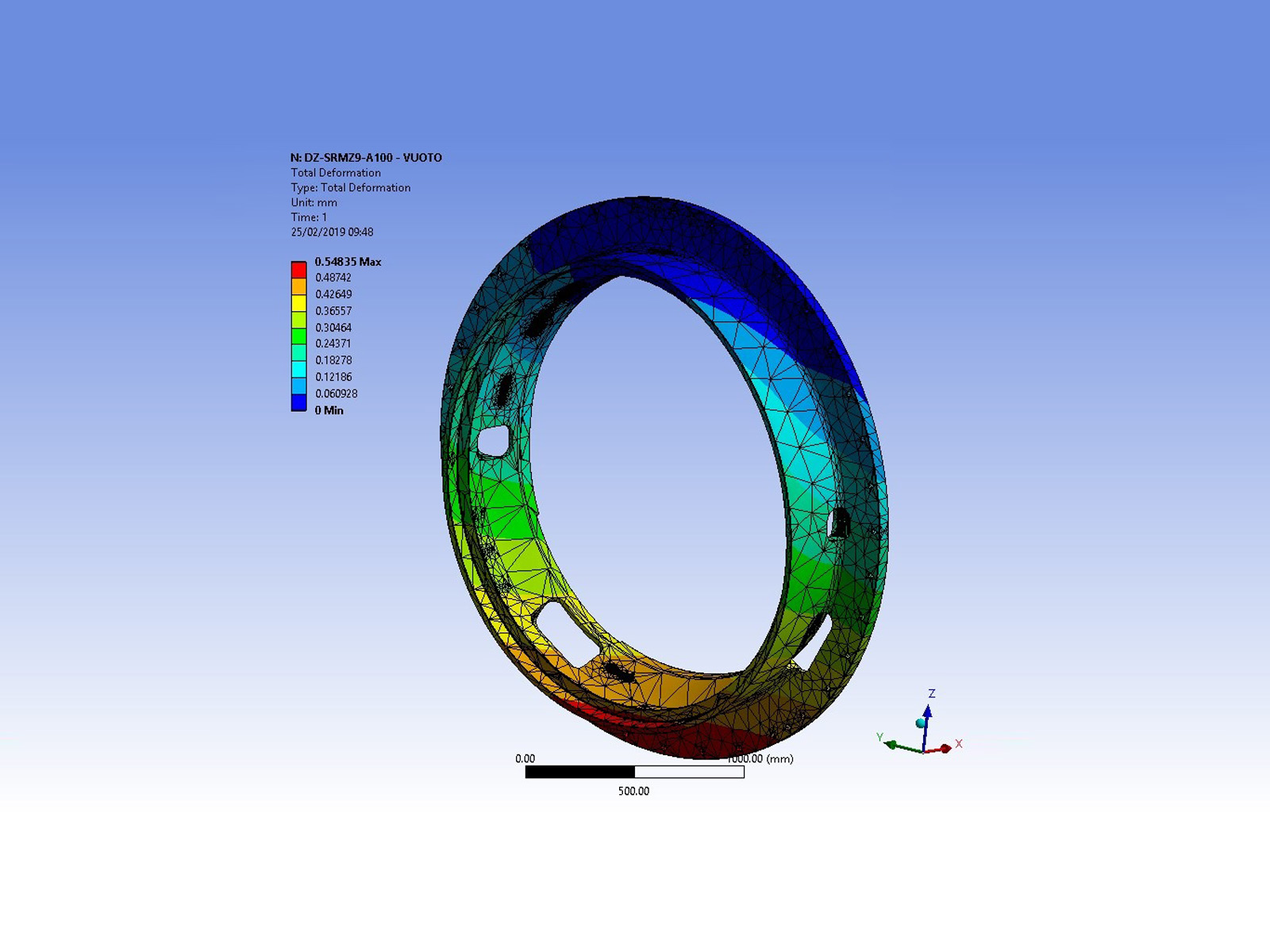
Task: Click the 'Unit: mm' label
Action: (x=314, y=202)
